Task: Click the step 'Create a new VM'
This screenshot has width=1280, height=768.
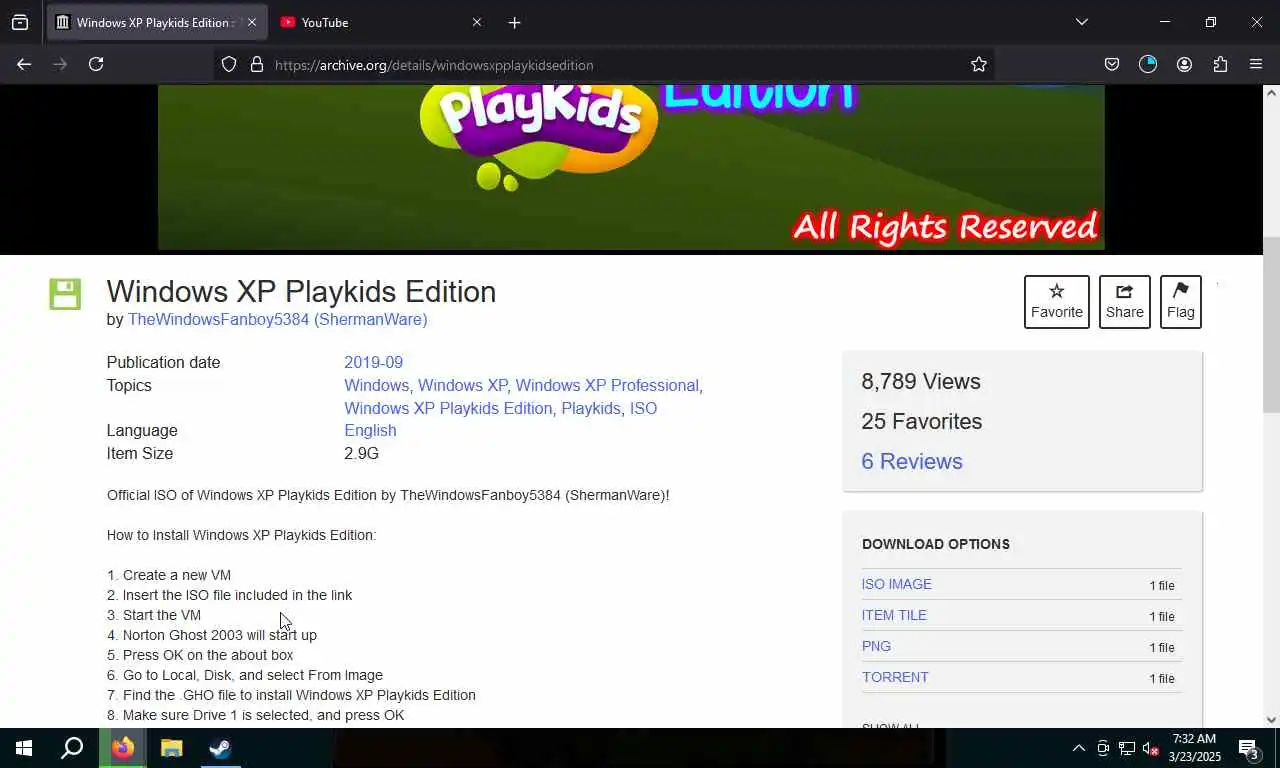Action: pos(169,575)
